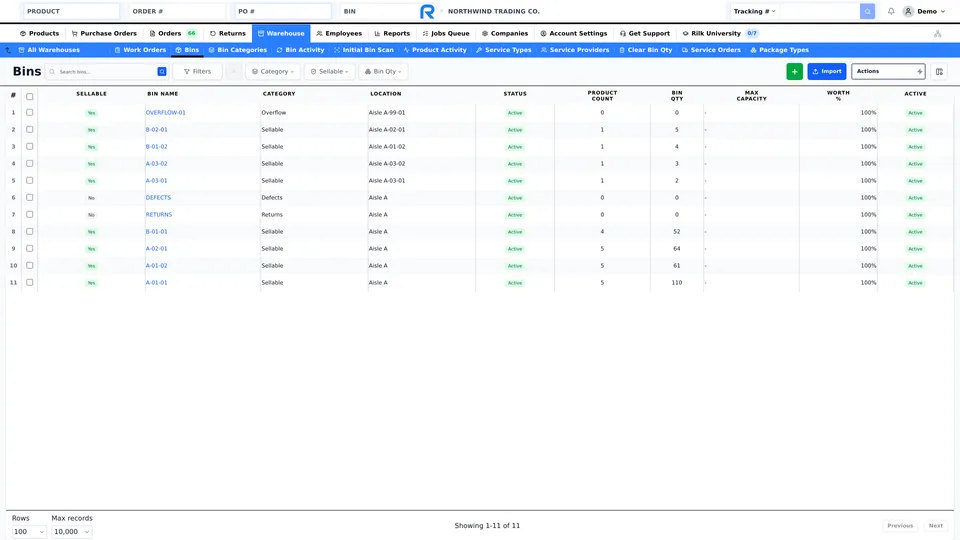Image resolution: width=960 pixels, height=540 pixels.
Task: Open Service Providers subtab
Action: click(x=575, y=50)
